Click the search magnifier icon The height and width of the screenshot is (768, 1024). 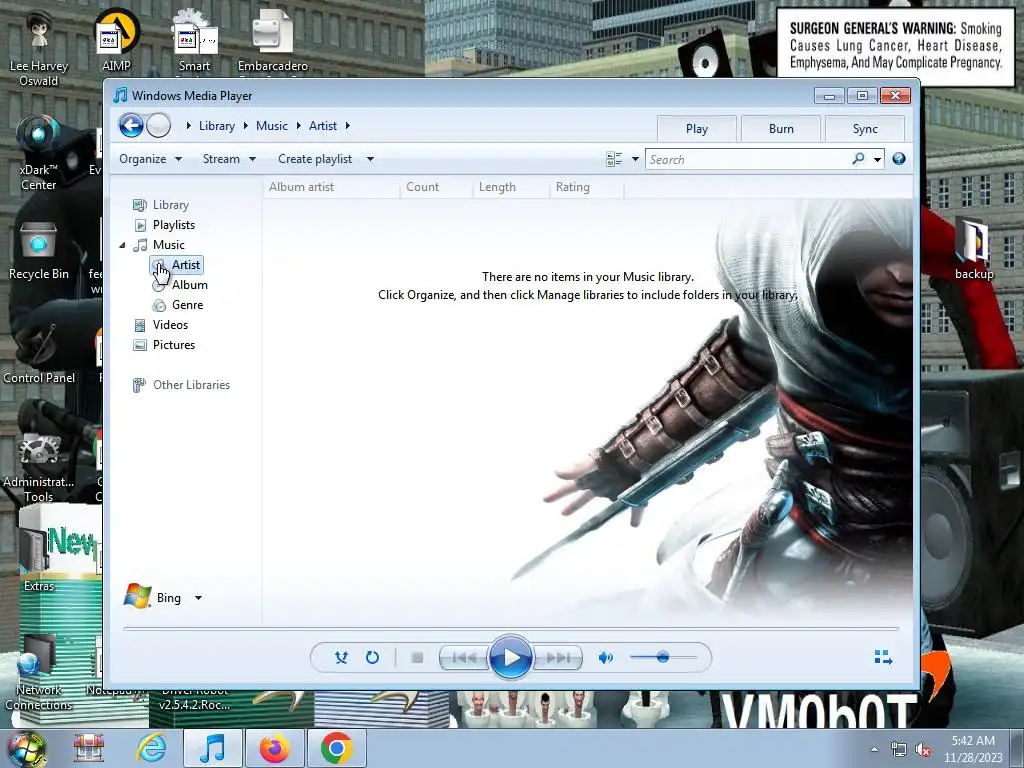pos(858,159)
